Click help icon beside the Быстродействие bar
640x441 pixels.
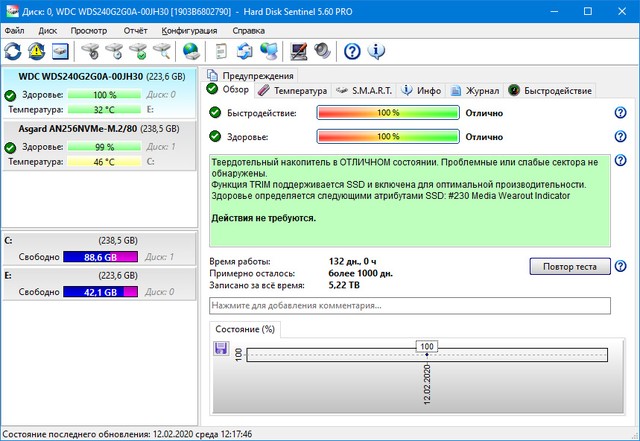[x=620, y=112]
